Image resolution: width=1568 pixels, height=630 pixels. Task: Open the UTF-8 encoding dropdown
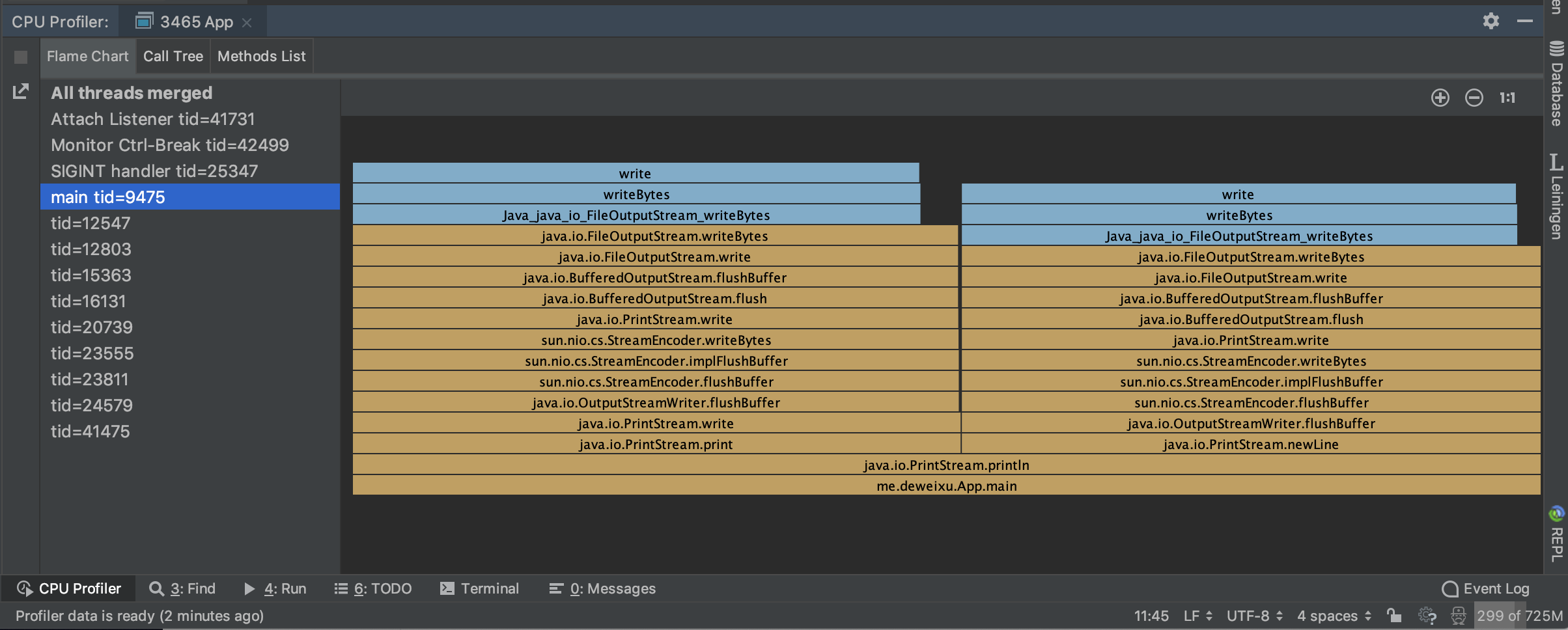tap(1255, 616)
